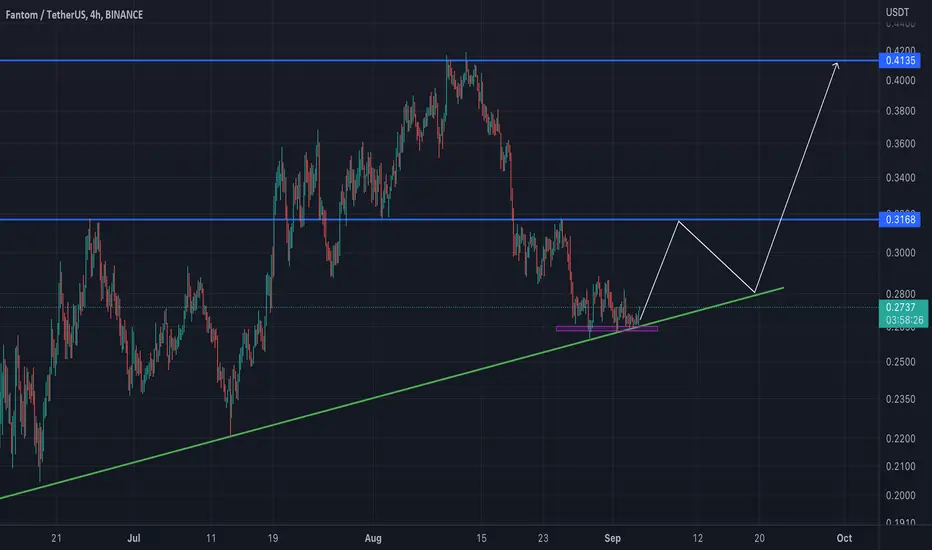Click the 12 date axis label
932x550 pixels.
coord(698,538)
